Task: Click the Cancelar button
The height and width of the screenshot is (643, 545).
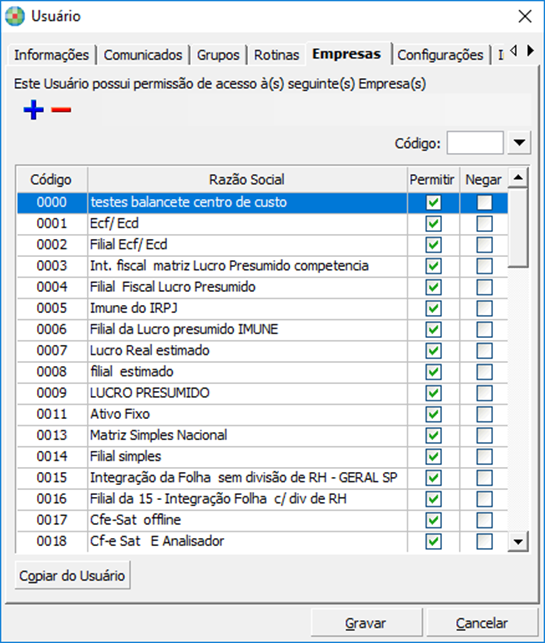Action: 482,623
